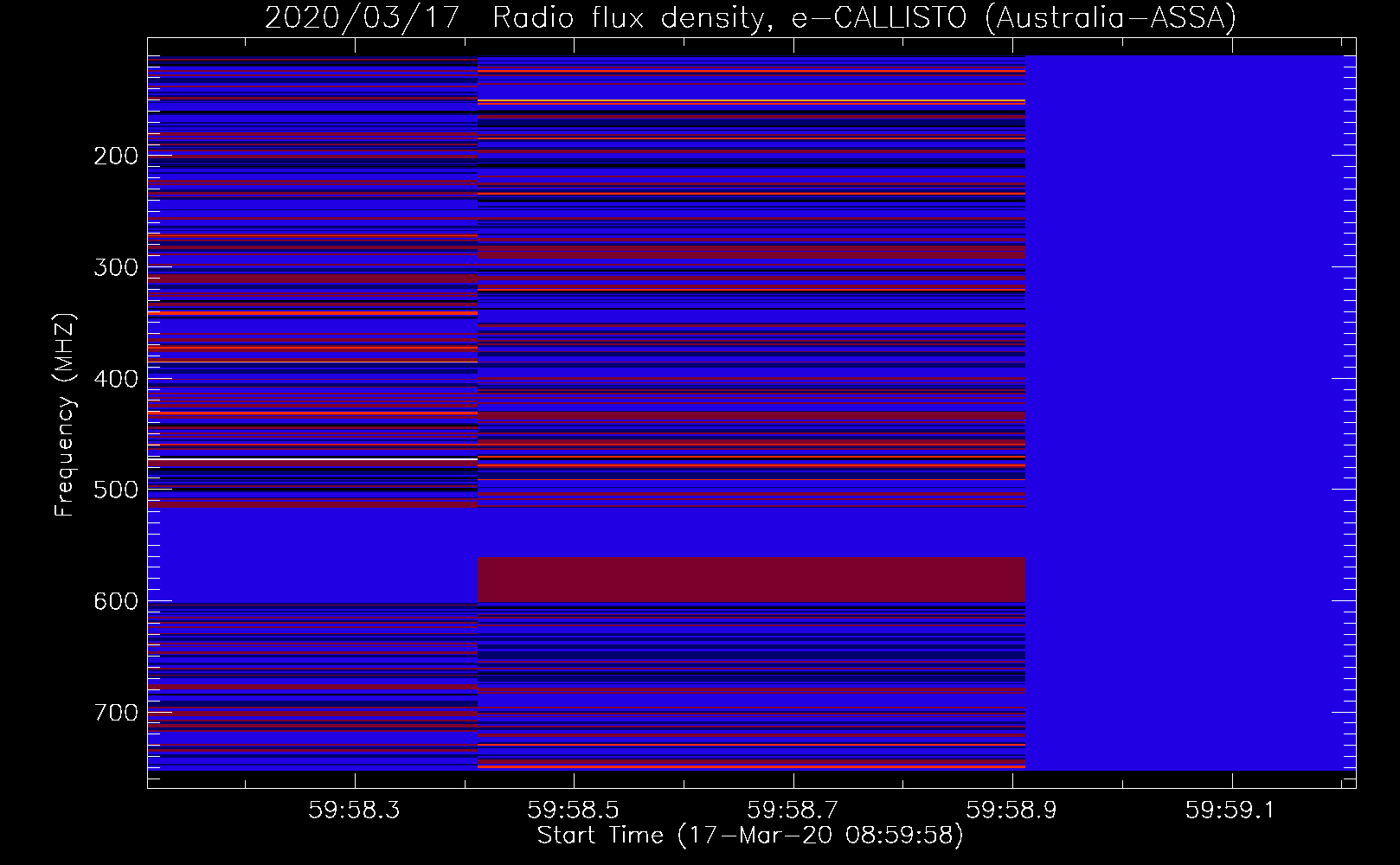Image resolution: width=1400 pixels, height=865 pixels.
Task: Click the 59:59.1 time tick label
Action: point(1231,810)
